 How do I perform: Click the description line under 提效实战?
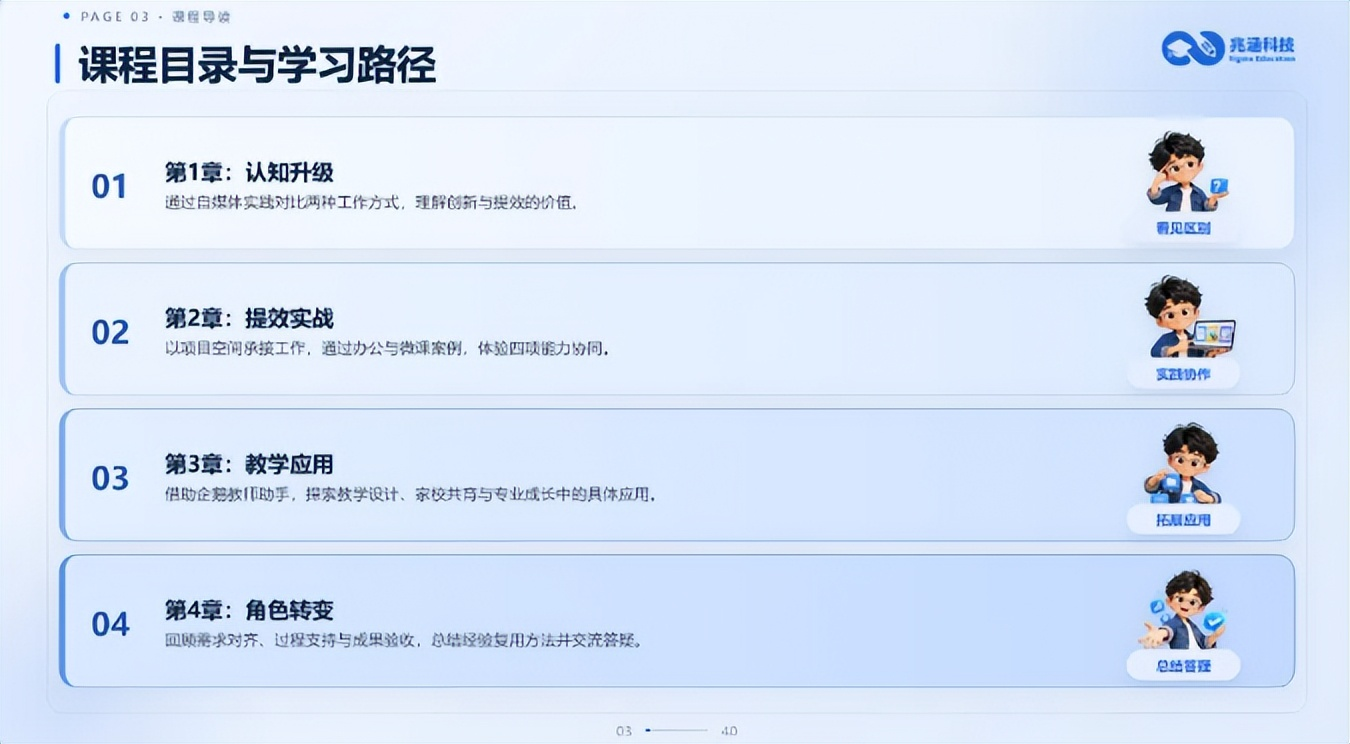(387, 349)
